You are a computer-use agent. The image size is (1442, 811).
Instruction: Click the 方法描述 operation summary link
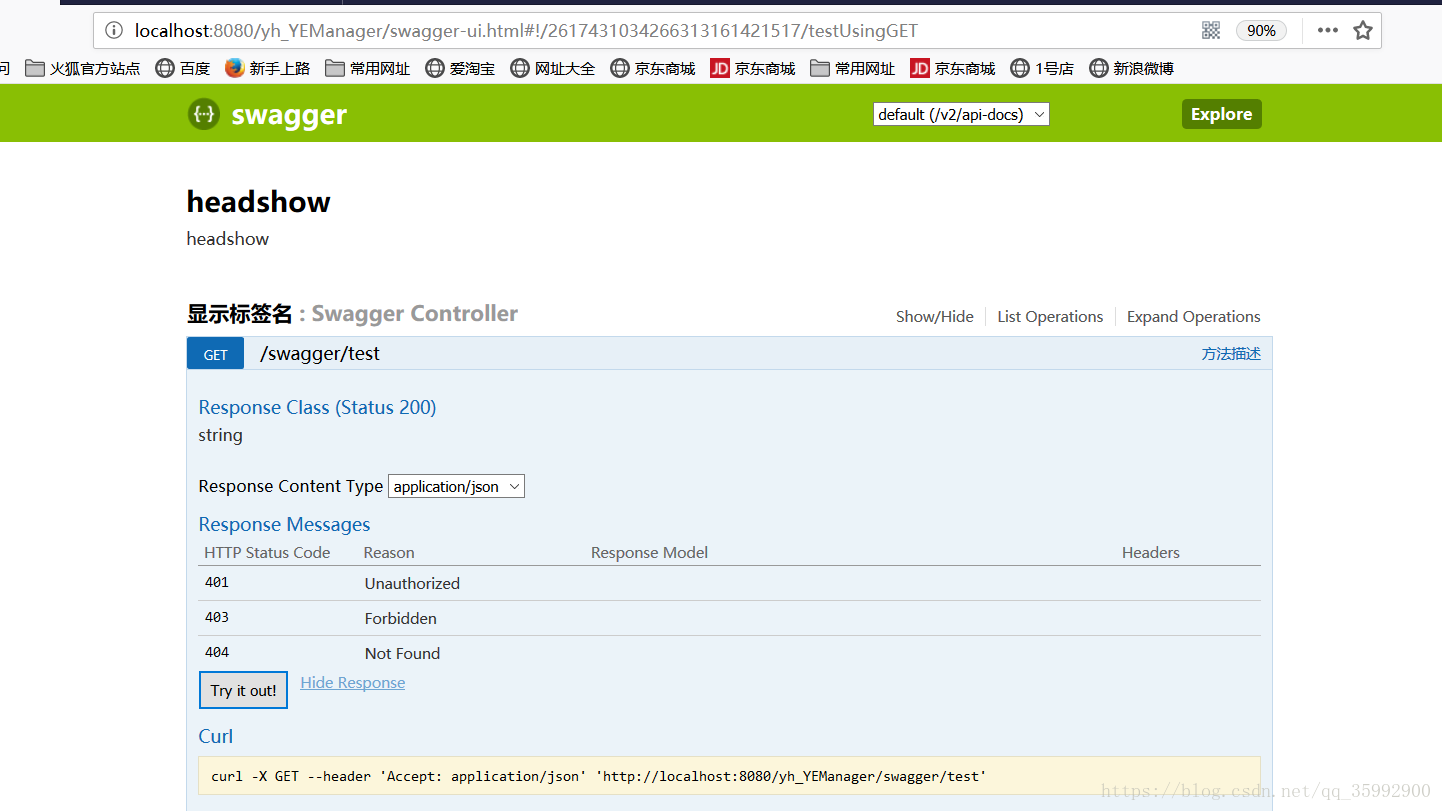[x=1231, y=354]
